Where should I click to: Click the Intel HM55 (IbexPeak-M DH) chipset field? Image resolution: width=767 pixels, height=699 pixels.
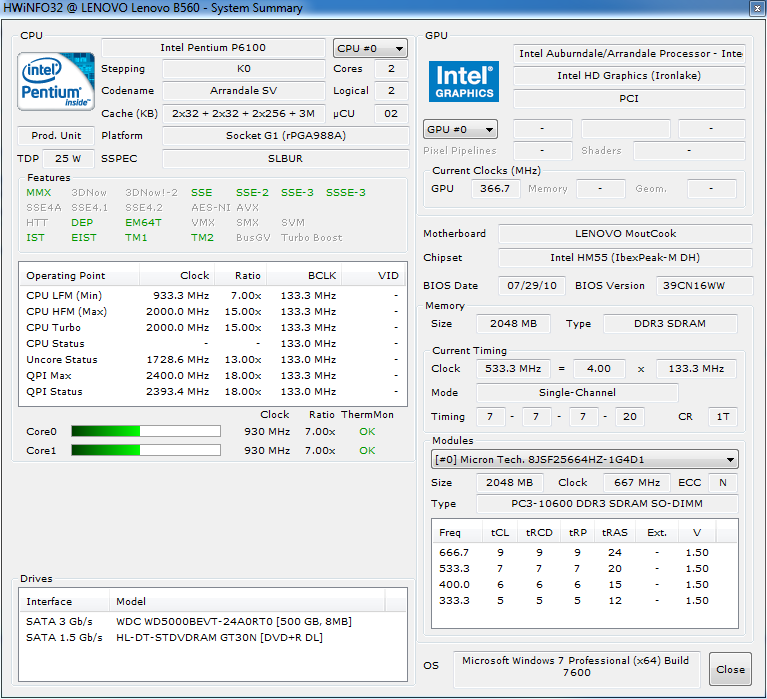tap(625, 257)
